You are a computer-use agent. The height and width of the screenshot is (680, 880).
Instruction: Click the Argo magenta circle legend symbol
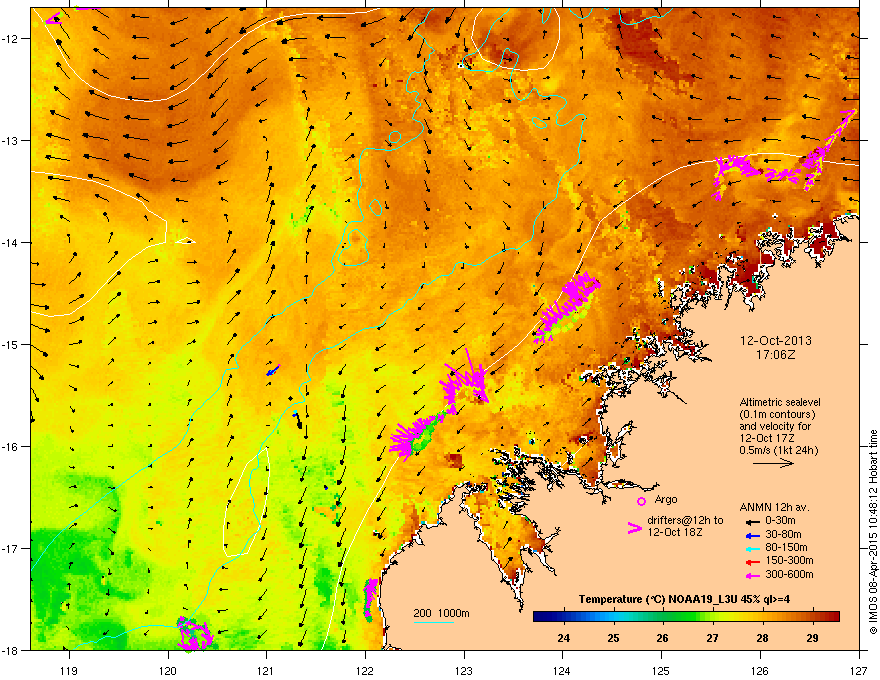(x=641, y=502)
